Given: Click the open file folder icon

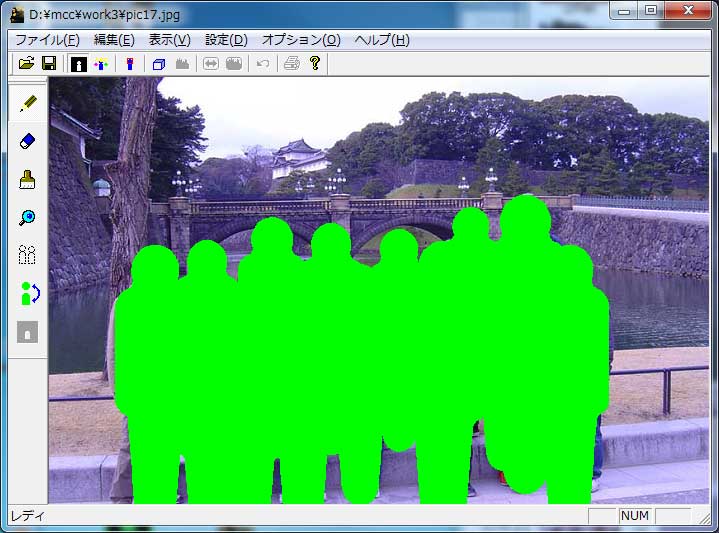Looking at the screenshot, I should tap(27, 63).
